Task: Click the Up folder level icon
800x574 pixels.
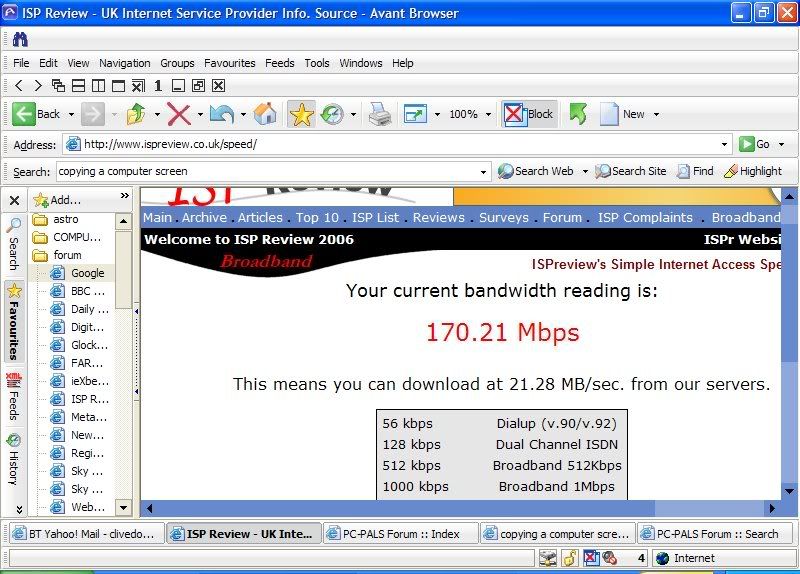Action: 136,114
